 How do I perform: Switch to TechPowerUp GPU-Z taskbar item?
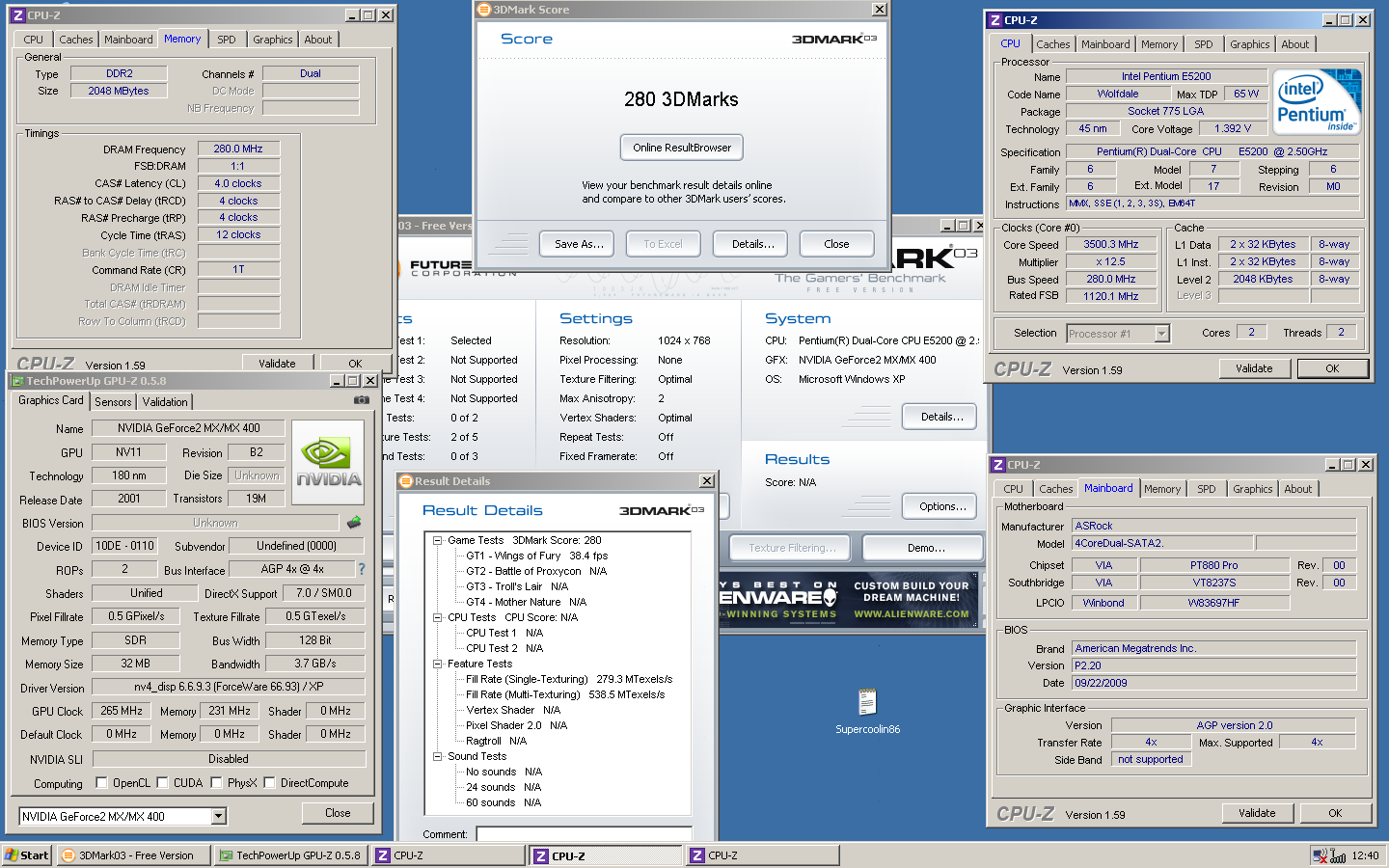tap(290, 855)
